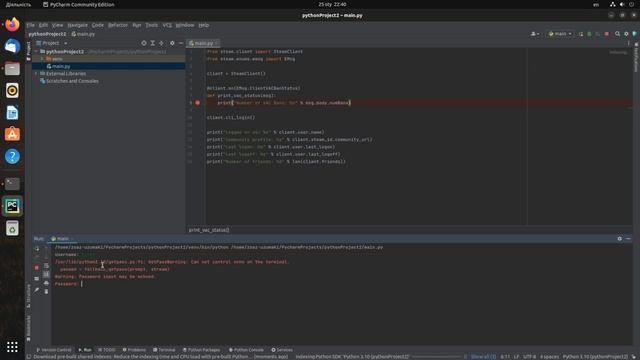
Task: Open Project panel options gear
Action: pyautogui.click(x=172, y=43)
